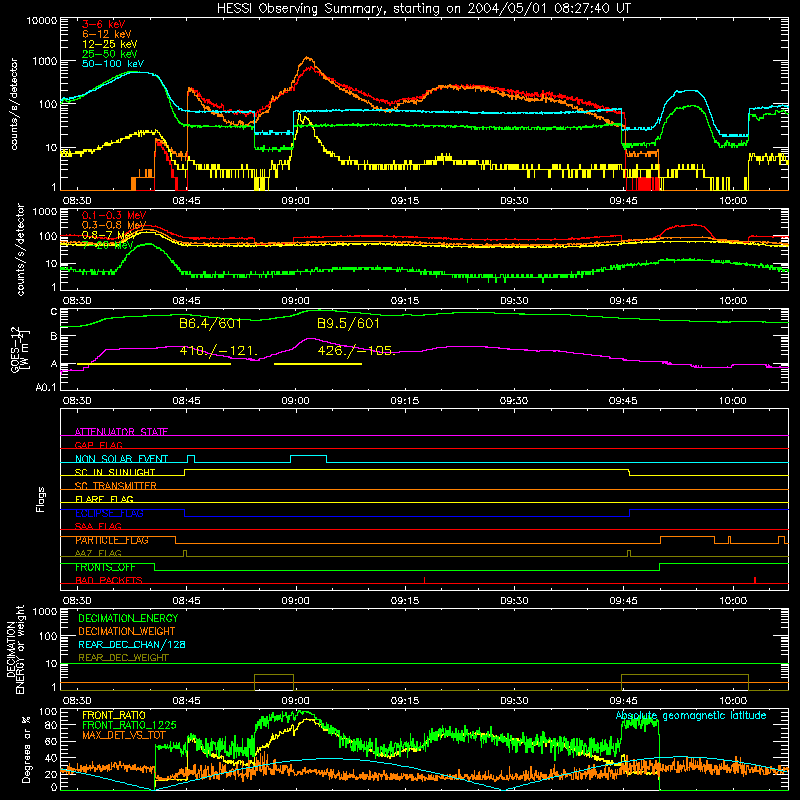Select the SAA_FLAG label
The width and height of the screenshot is (800, 800).
pos(98,526)
